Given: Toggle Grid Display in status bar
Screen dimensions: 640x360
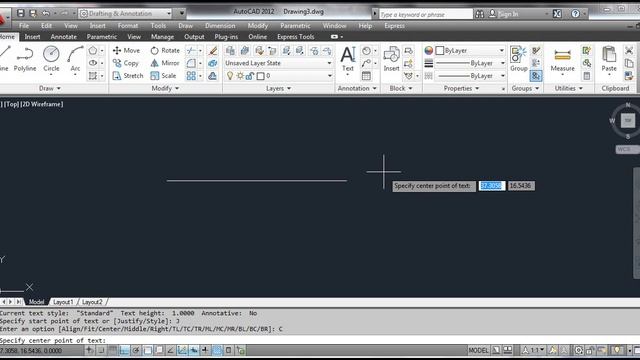Looking at the screenshot, I should tap(113, 350).
